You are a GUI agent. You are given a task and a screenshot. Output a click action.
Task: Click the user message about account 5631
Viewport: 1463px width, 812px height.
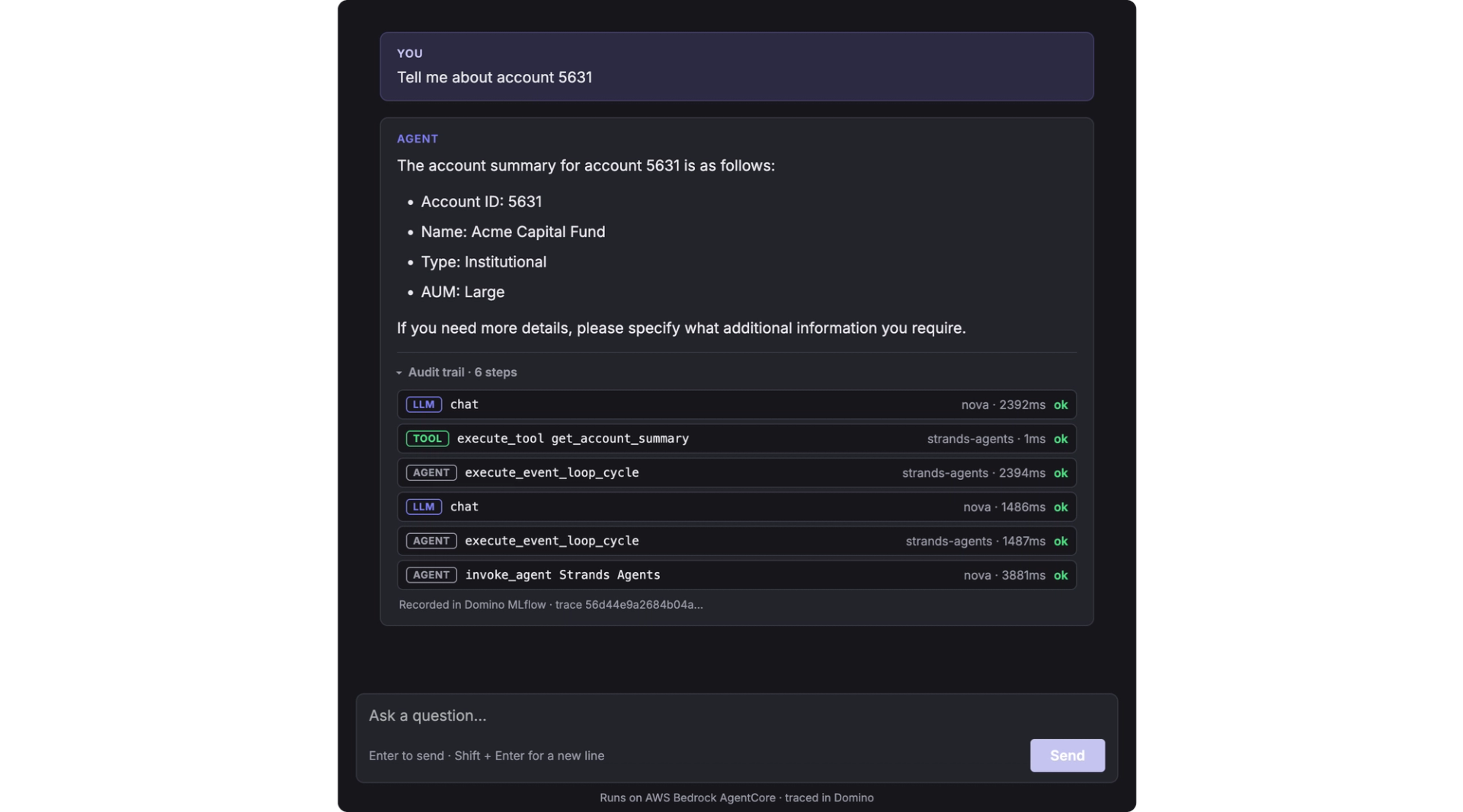click(x=495, y=78)
